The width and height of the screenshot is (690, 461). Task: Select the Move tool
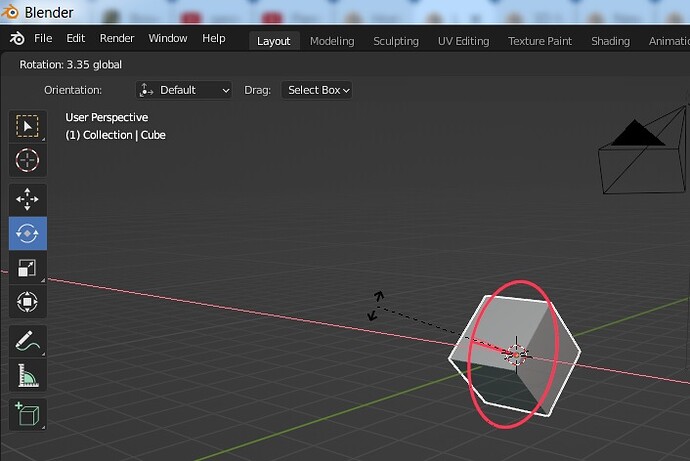(27, 199)
